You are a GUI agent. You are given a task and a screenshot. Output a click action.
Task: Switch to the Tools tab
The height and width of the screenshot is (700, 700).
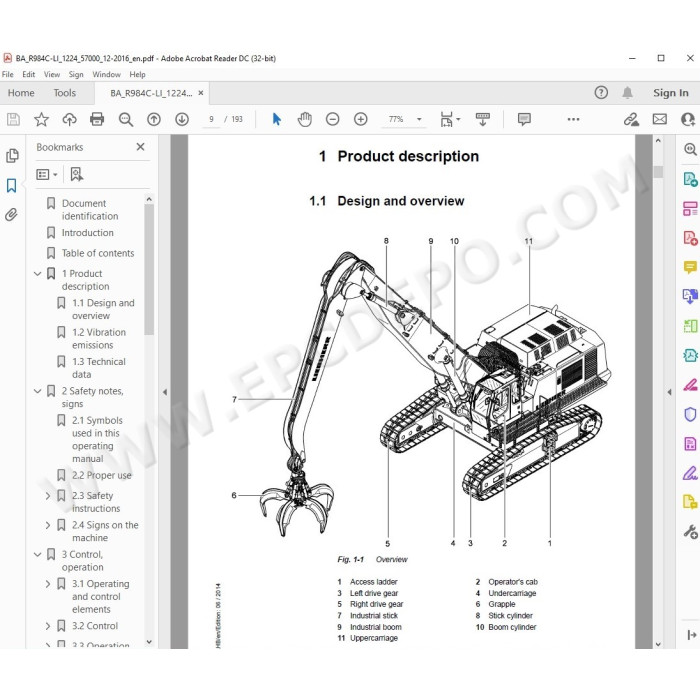coord(65,93)
